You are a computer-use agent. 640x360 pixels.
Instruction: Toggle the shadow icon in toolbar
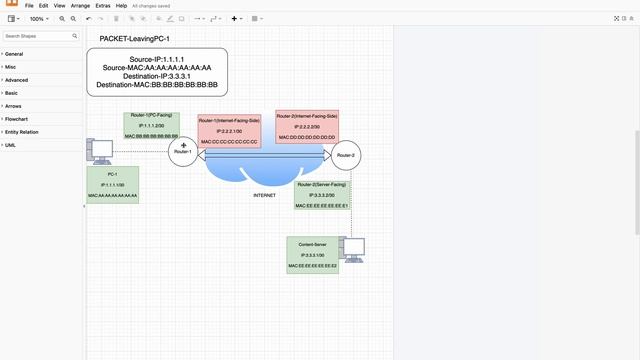[182, 19]
